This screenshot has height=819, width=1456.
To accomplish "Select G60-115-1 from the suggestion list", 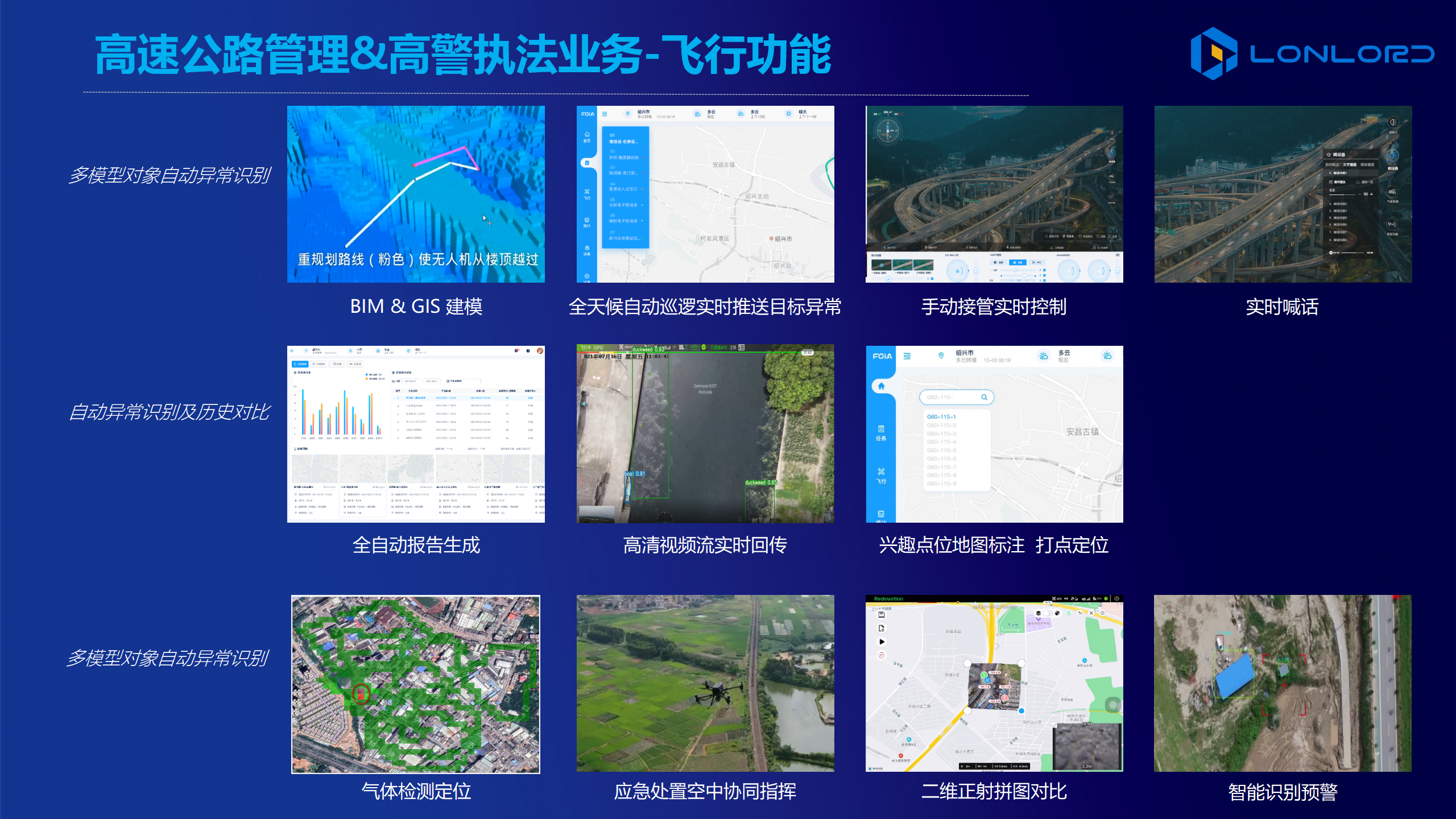I will pyautogui.click(x=941, y=417).
